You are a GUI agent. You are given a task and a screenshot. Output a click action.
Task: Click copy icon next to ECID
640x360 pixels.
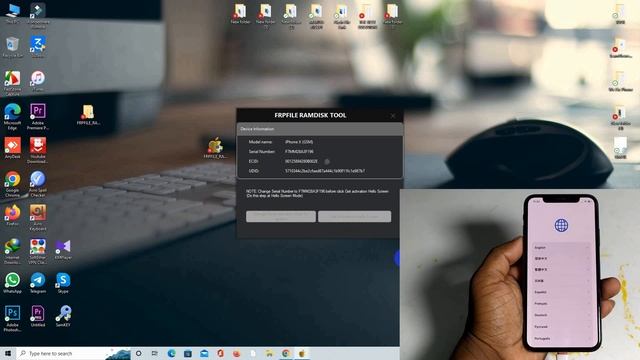327,161
